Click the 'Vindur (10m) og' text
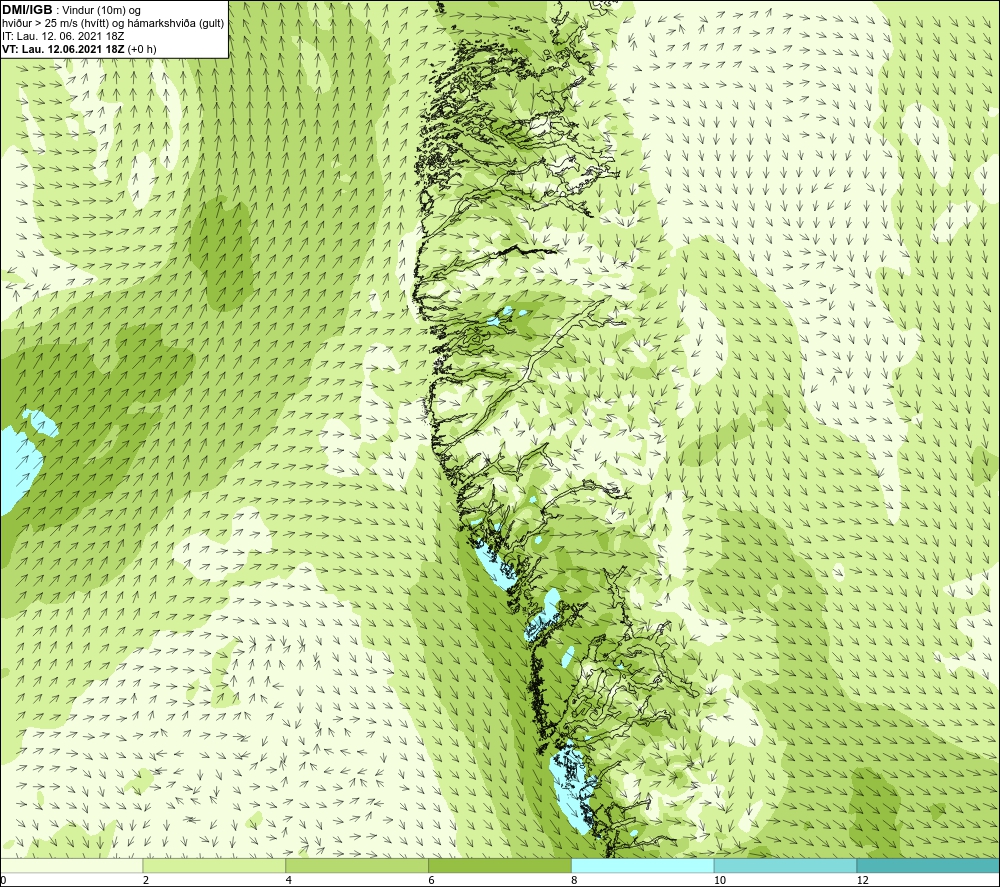1000x887 pixels. click(102, 11)
